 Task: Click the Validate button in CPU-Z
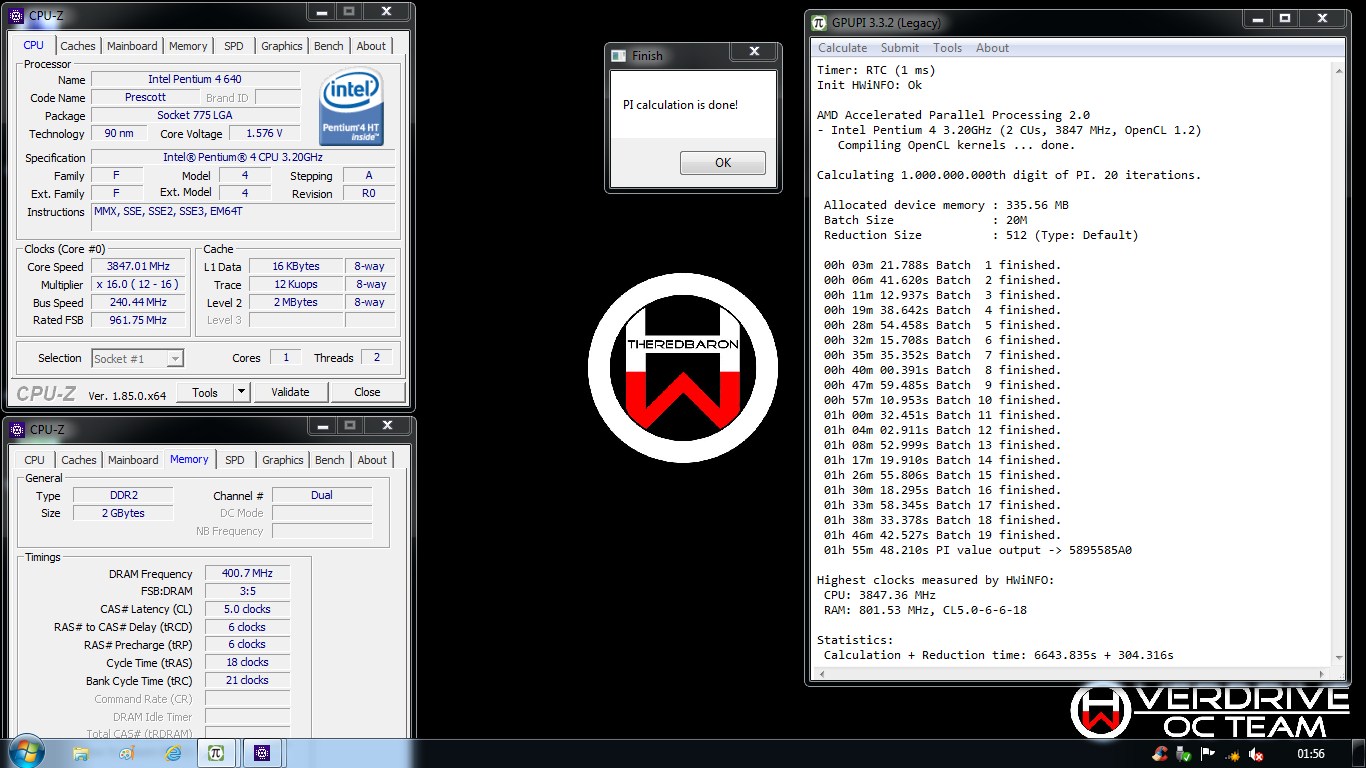pyautogui.click(x=290, y=392)
